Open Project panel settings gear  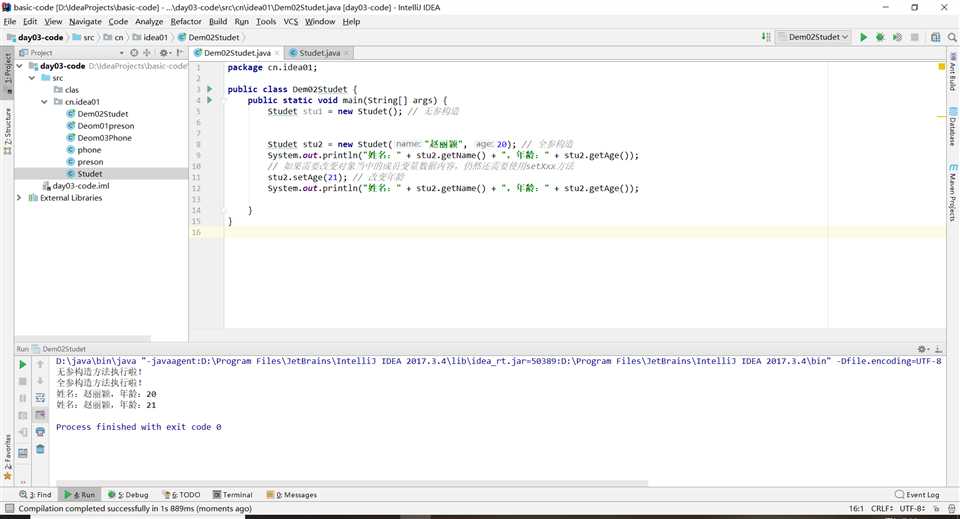click(x=163, y=53)
